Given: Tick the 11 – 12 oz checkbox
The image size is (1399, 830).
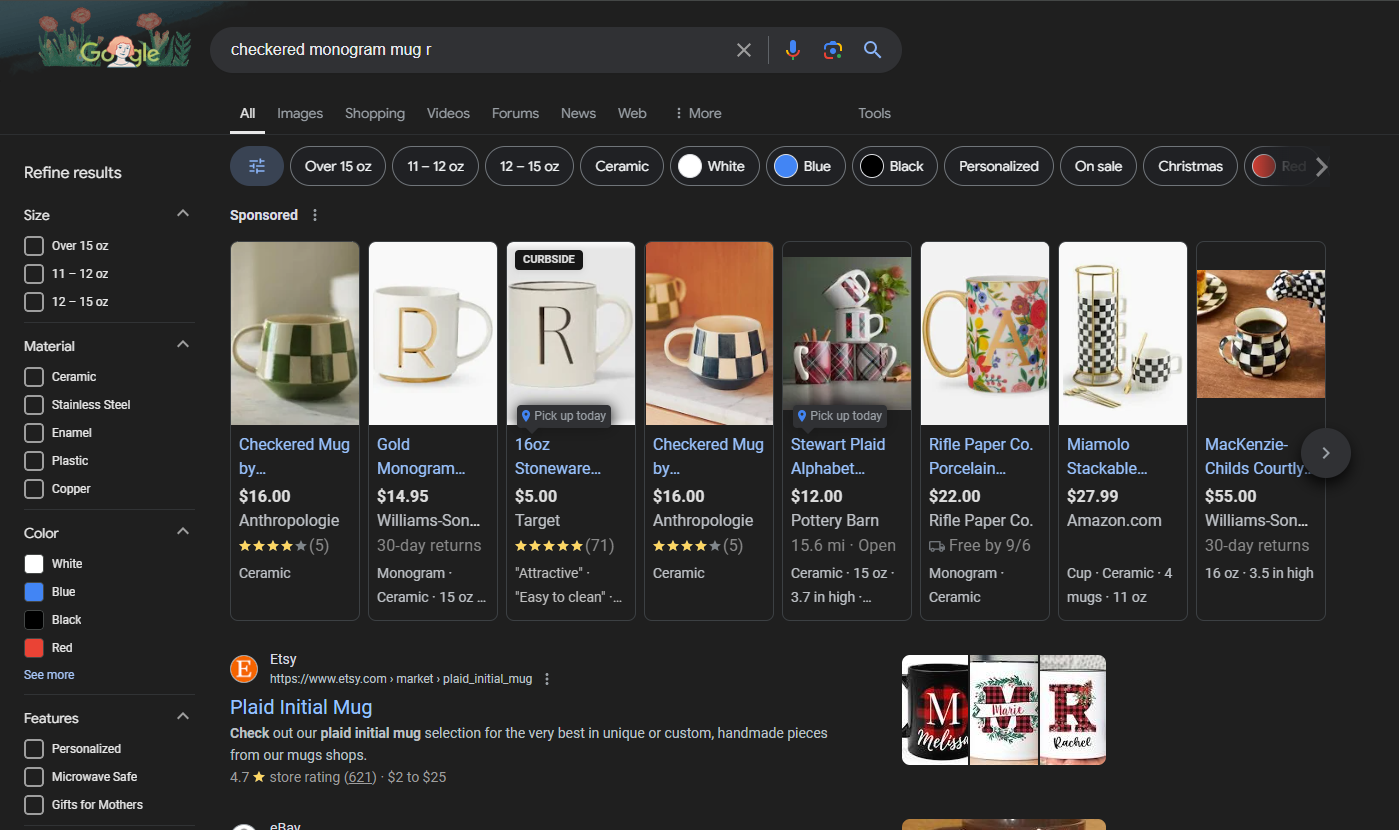Looking at the screenshot, I should tap(34, 274).
